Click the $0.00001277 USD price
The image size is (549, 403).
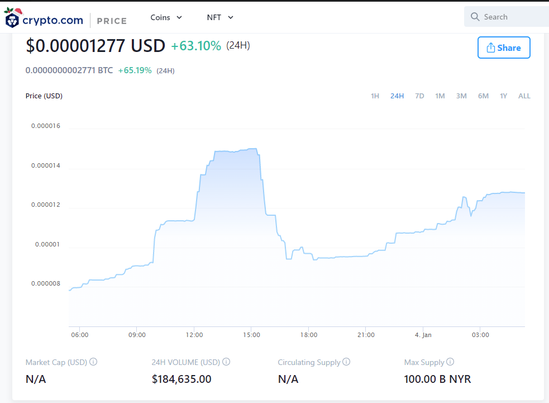click(95, 46)
